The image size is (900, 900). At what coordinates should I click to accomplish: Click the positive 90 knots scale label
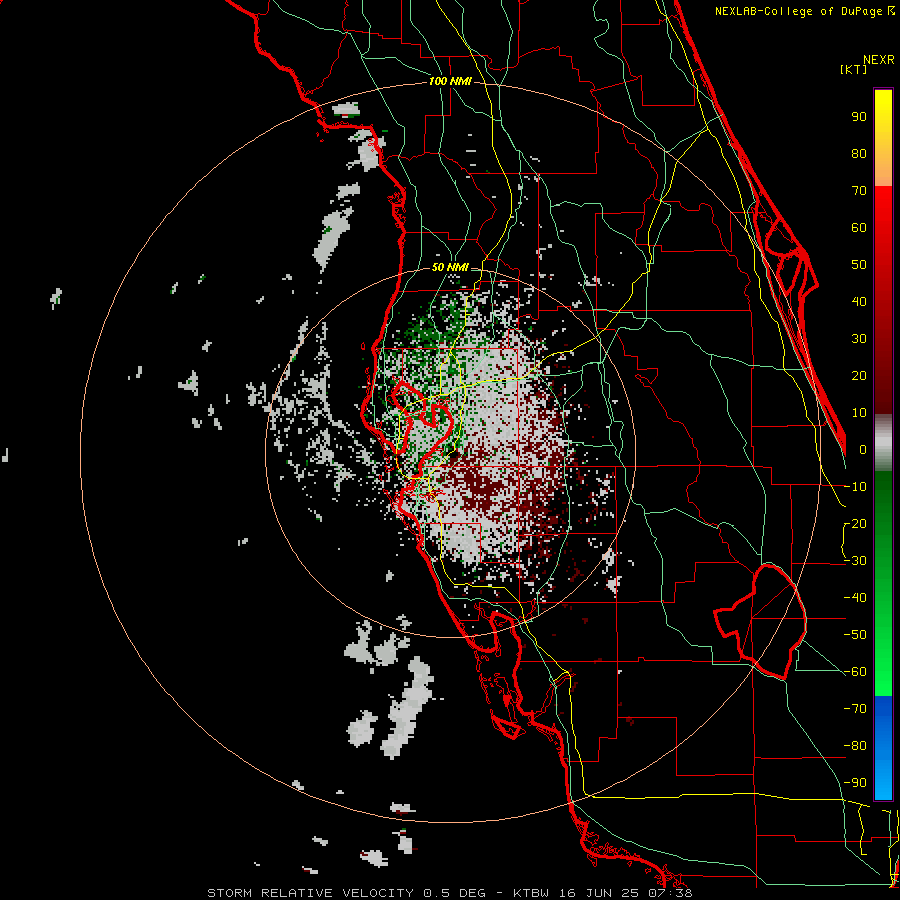pyautogui.click(x=859, y=117)
